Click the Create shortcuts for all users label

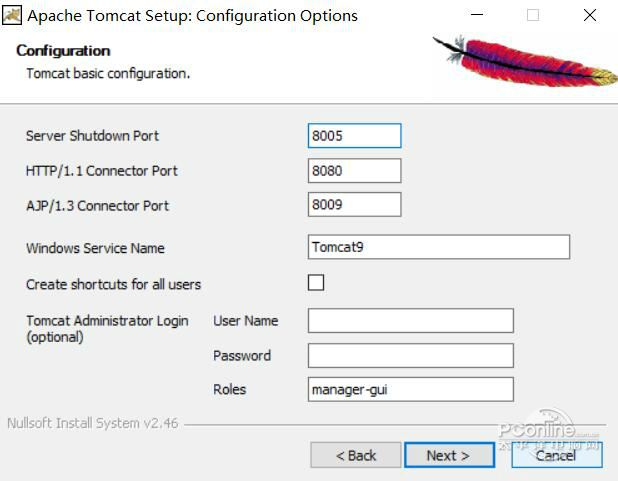(x=113, y=284)
